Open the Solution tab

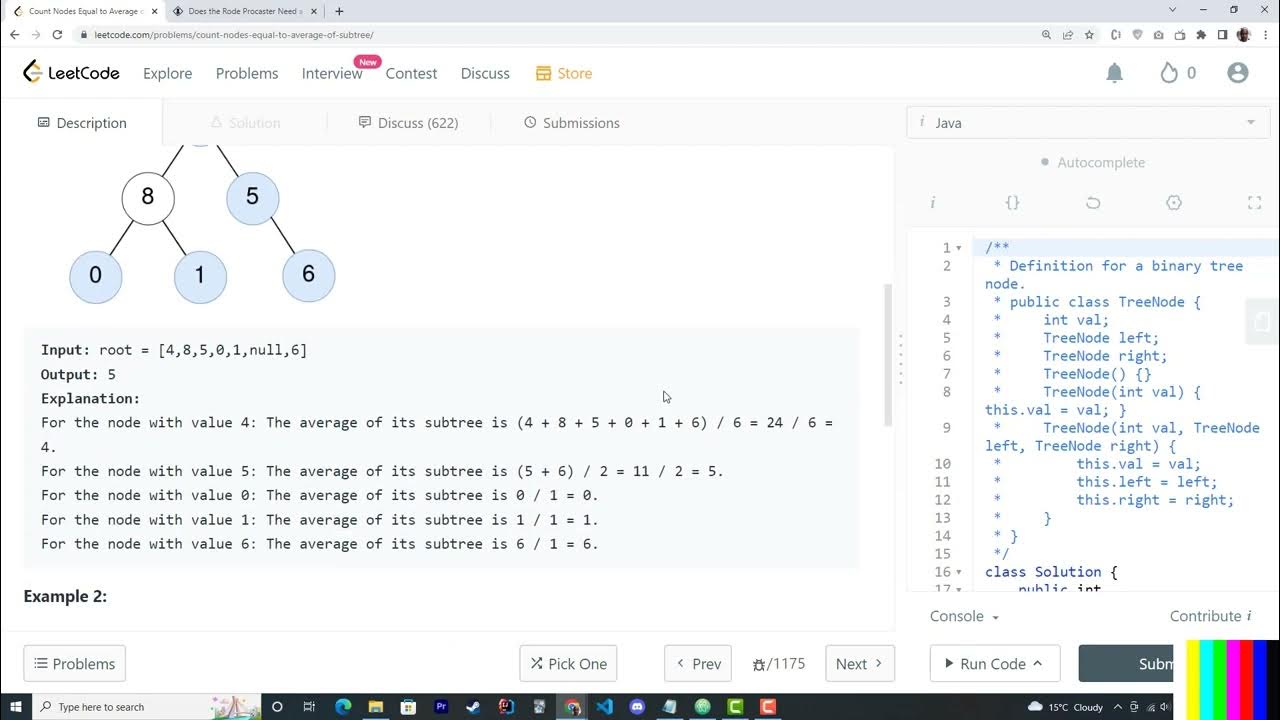[x=245, y=123]
